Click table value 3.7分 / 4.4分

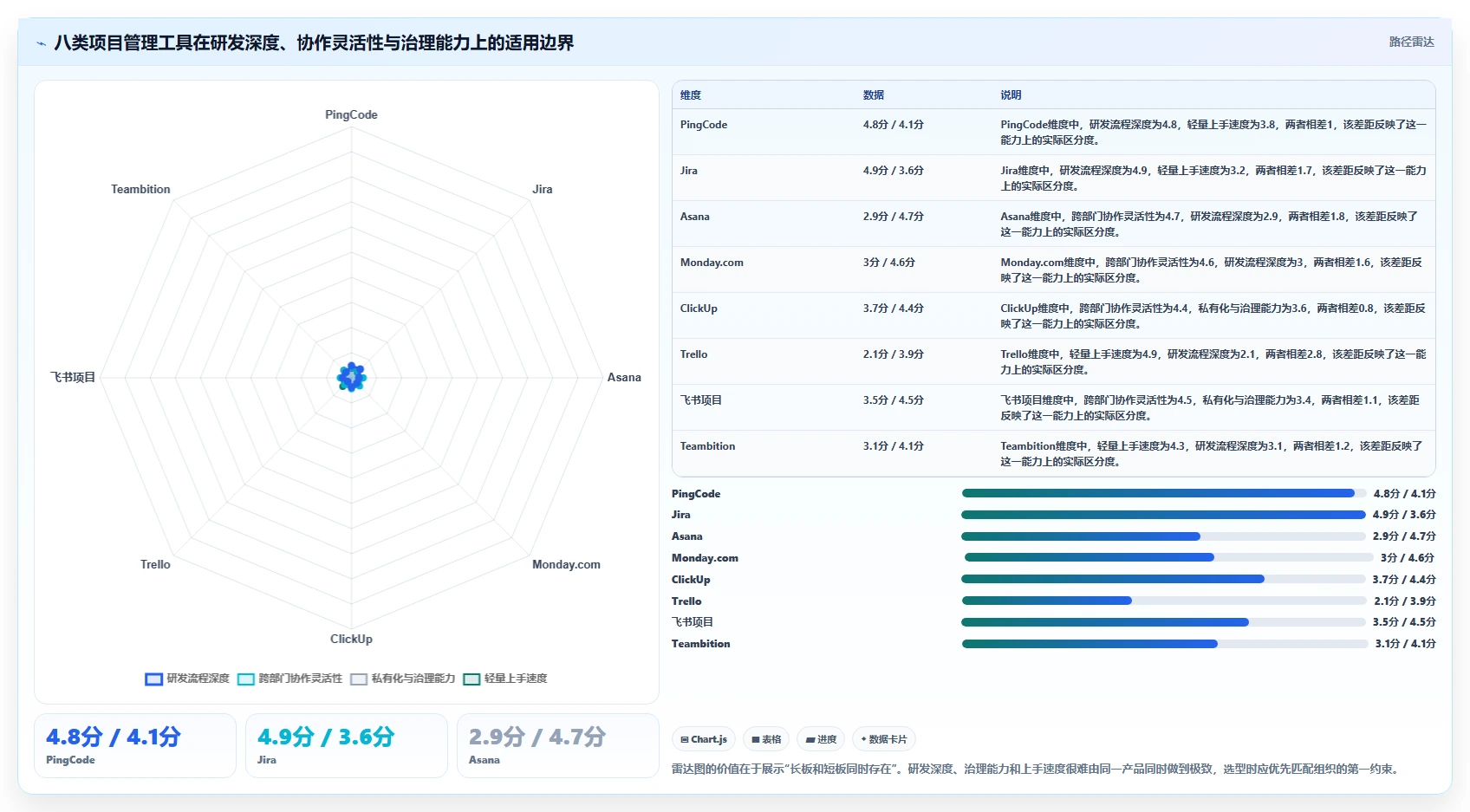pyautogui.click(x=894, y=309)
